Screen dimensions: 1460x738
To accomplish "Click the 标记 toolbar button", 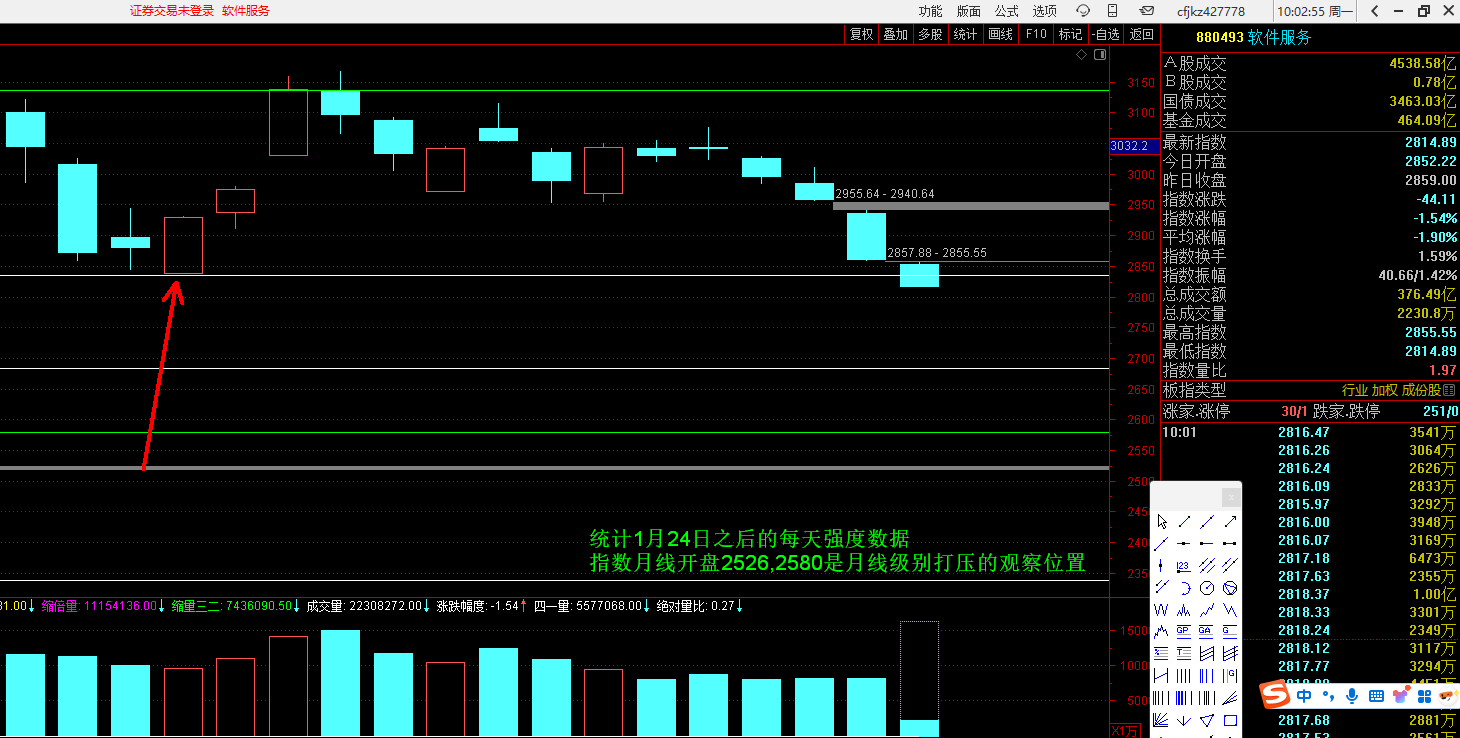I will (1070, 34).
